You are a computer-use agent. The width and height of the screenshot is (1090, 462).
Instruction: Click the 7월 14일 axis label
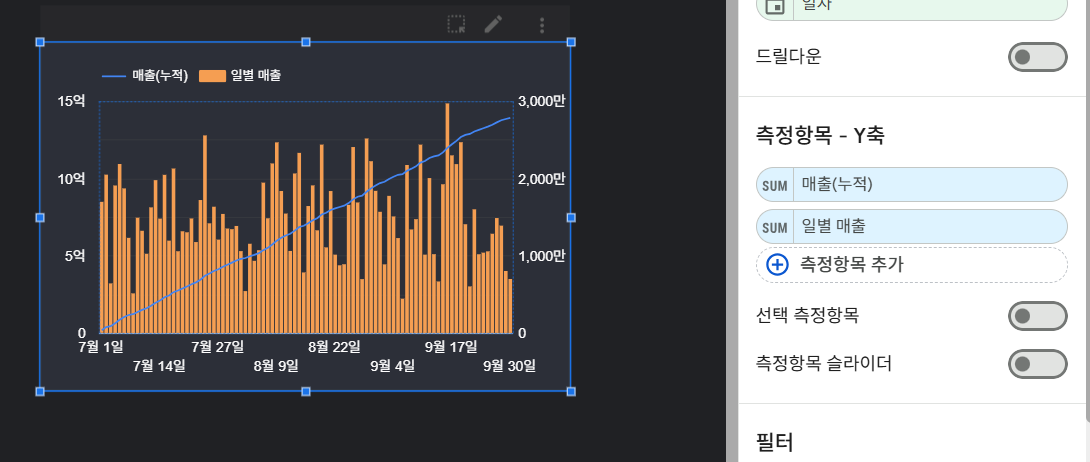(159, 366)
